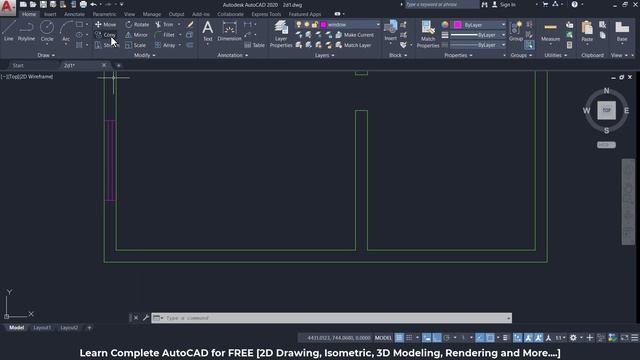Click the keyword search box
The width and height of the screenshot is (640, 360).
pyautogui.click(x=442, y=4)
